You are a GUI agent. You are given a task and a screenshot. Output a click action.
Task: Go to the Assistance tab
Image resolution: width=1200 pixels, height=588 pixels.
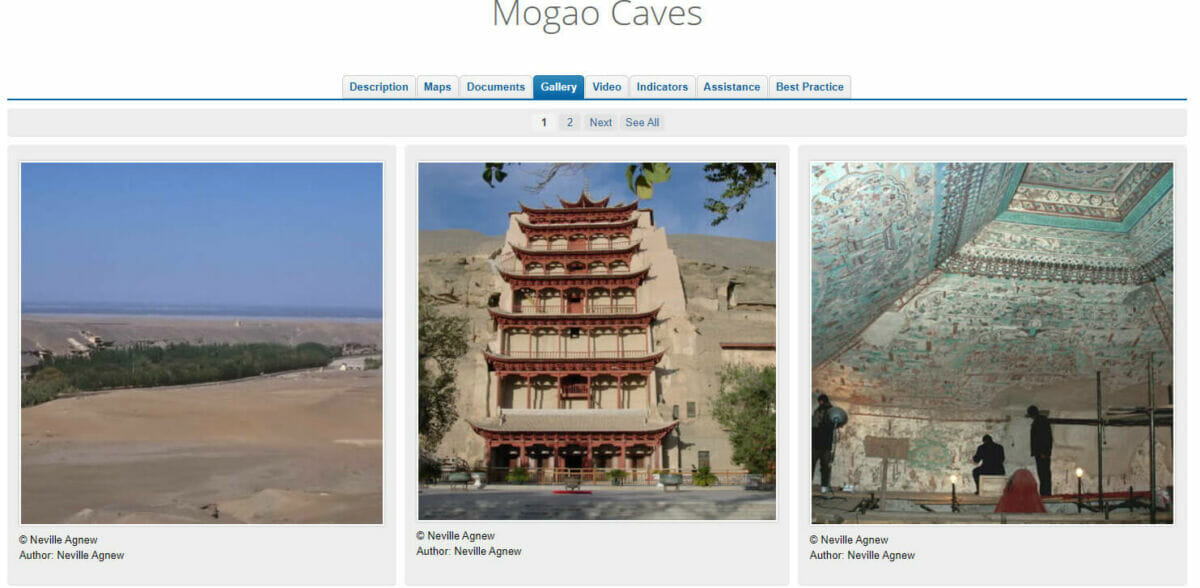pyautogui.click(x=731, y=87)
